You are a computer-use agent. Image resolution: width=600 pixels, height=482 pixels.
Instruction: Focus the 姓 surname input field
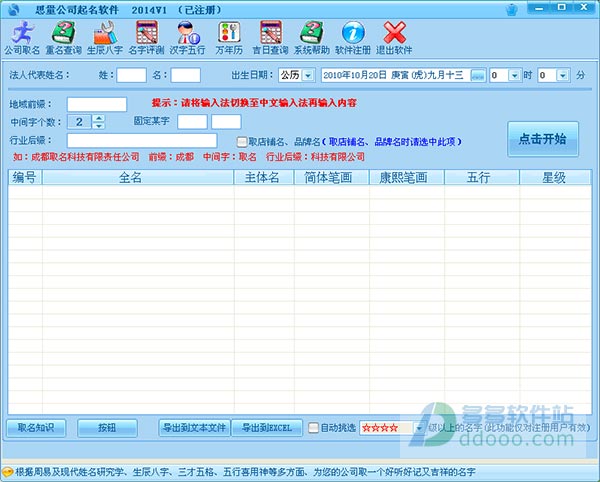tap(131, 75)
